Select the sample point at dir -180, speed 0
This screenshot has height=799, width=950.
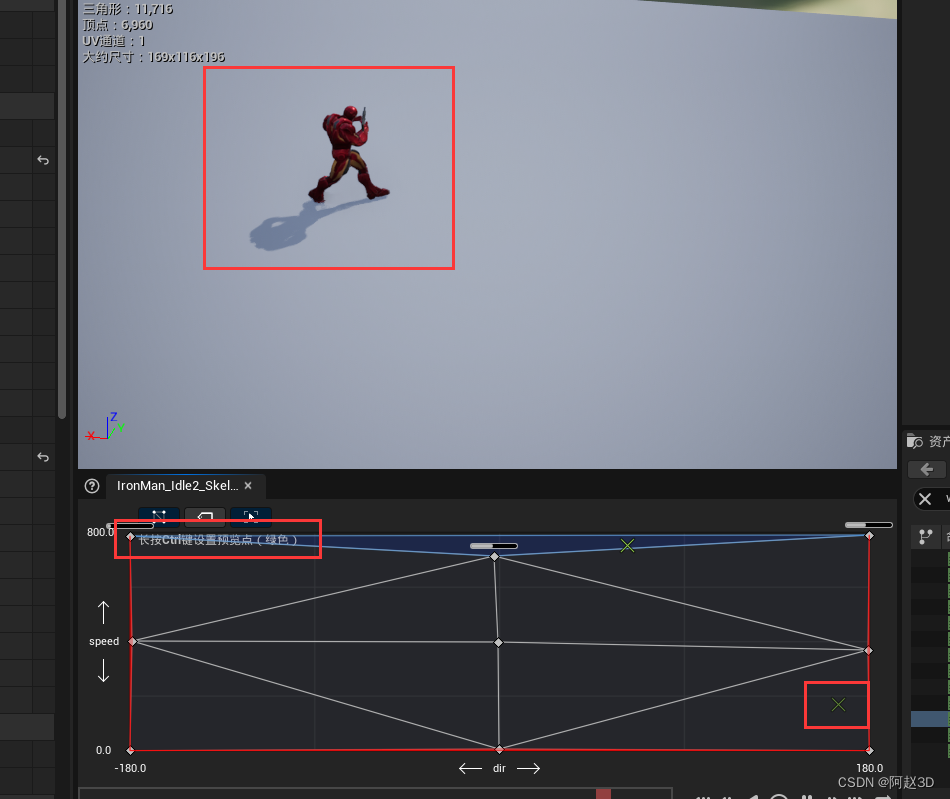[x=130, y=750]
